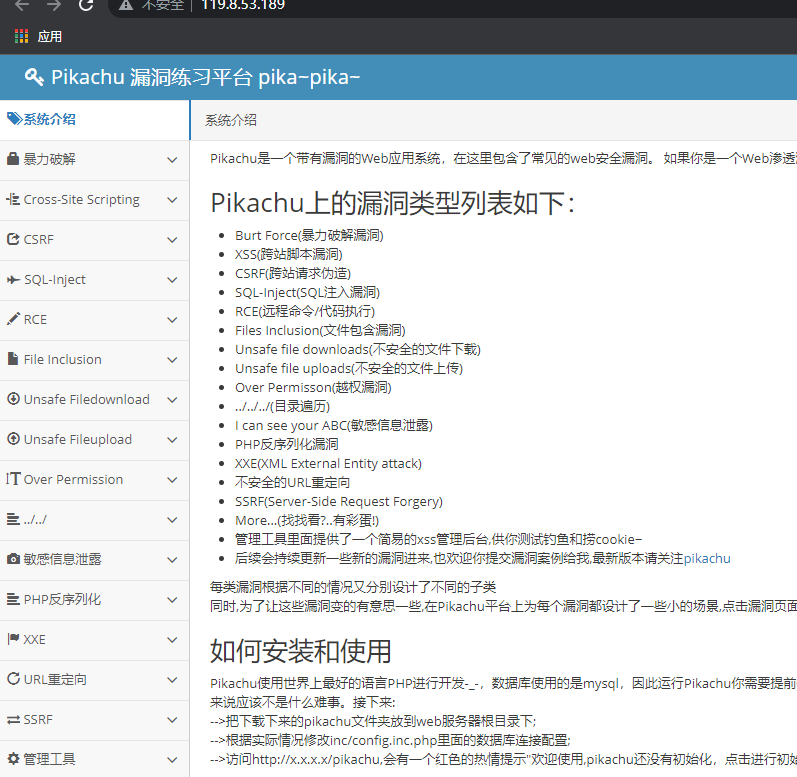797x777 pixels.
Task: Open the apps grid icon in bookmarks bar
Action: (21, 36)
